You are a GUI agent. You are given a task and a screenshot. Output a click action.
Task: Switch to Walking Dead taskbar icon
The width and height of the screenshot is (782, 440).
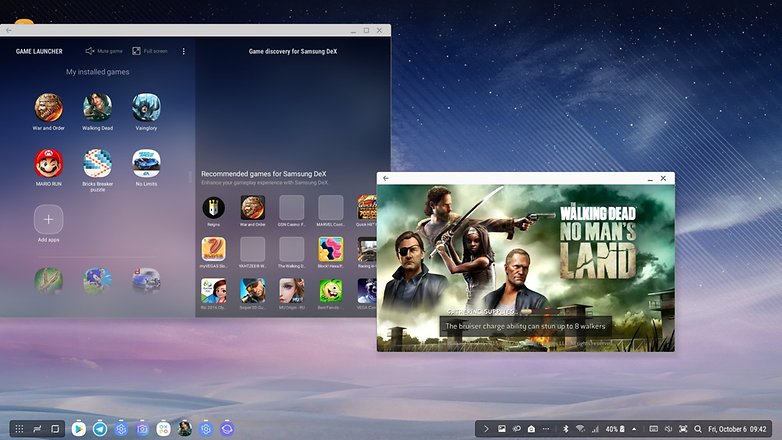[185, 429]
